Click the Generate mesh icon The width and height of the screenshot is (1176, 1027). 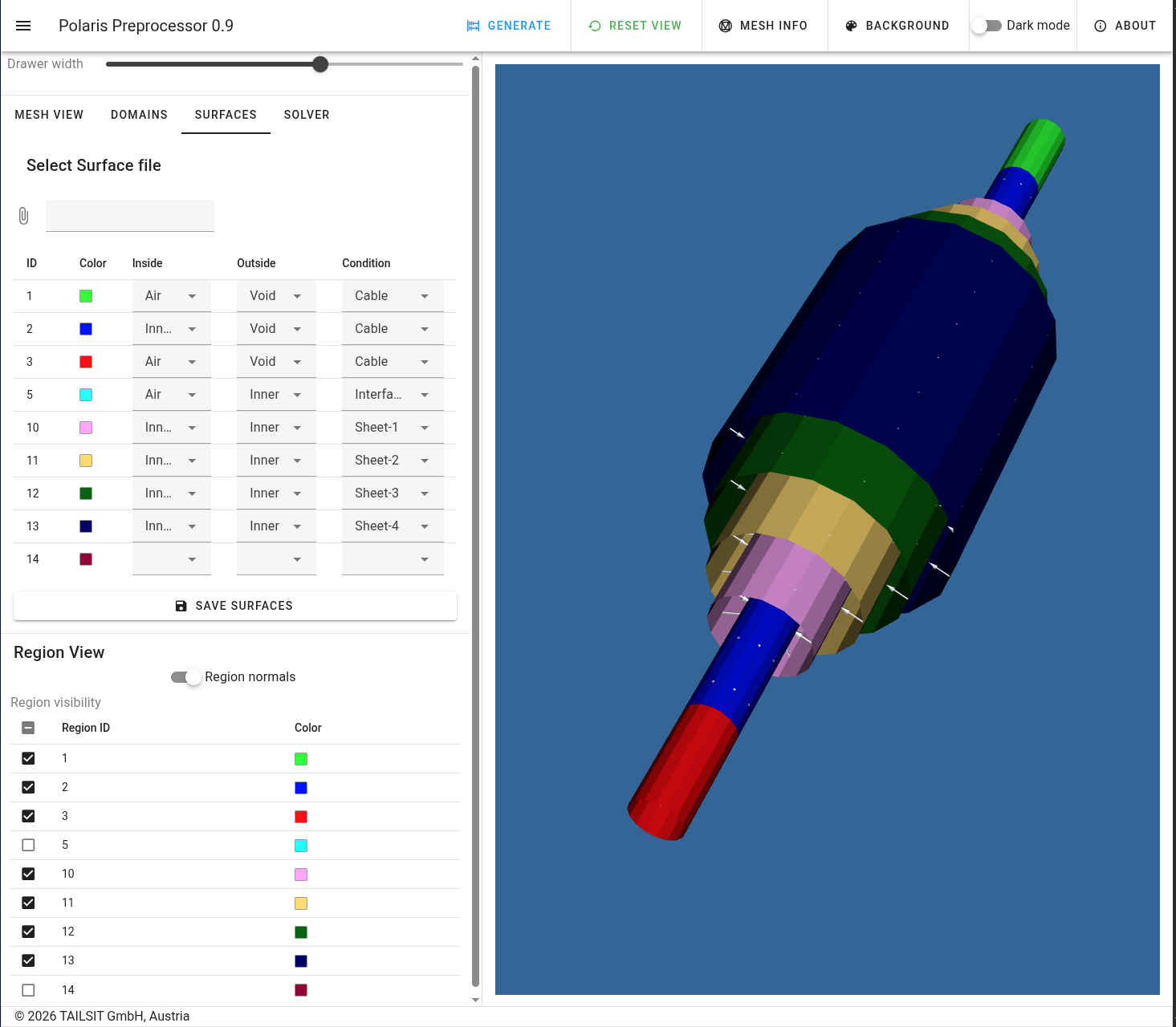tap(473, 26)
